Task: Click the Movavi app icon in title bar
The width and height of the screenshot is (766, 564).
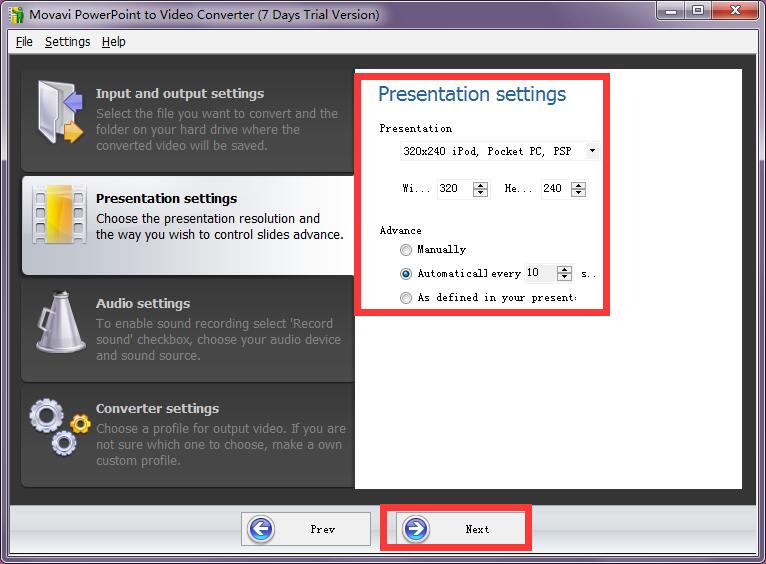Action: (x=17, y=15)
